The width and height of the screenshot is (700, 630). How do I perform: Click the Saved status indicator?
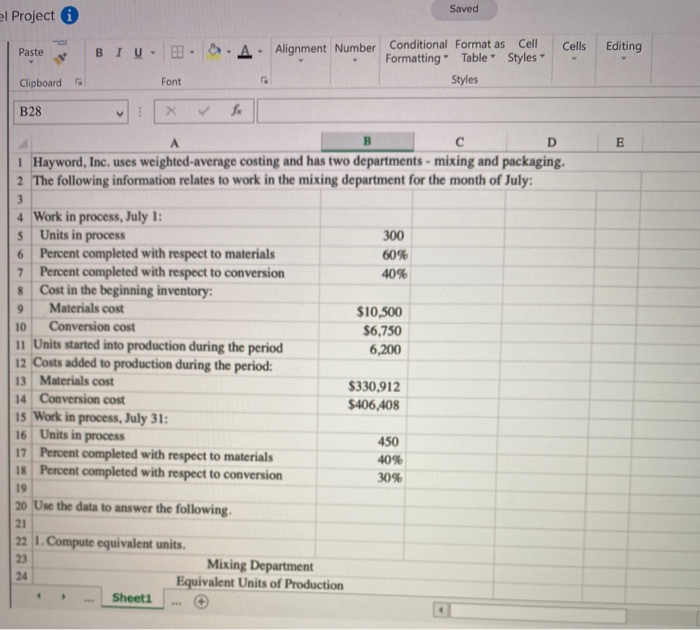point(464,9)
